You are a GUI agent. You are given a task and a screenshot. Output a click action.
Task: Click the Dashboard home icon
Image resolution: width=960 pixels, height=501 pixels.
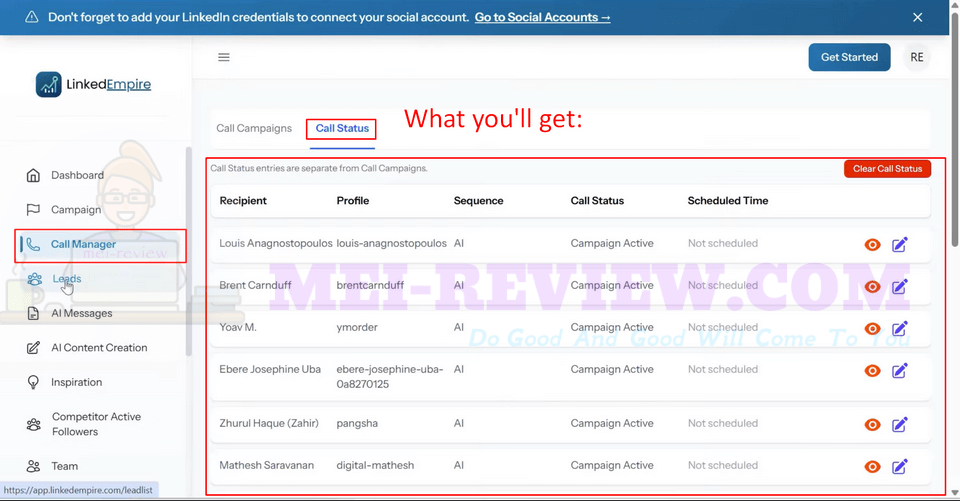click(33, 175)
